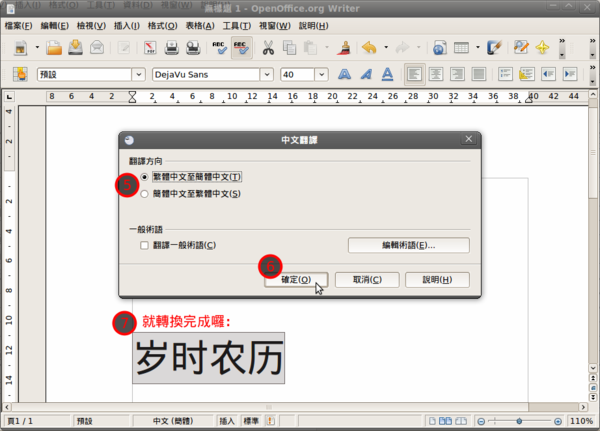The height and width of the screenshot is (431, 600).
Task: Open the Navigator star icon
Action: (542, 48)
